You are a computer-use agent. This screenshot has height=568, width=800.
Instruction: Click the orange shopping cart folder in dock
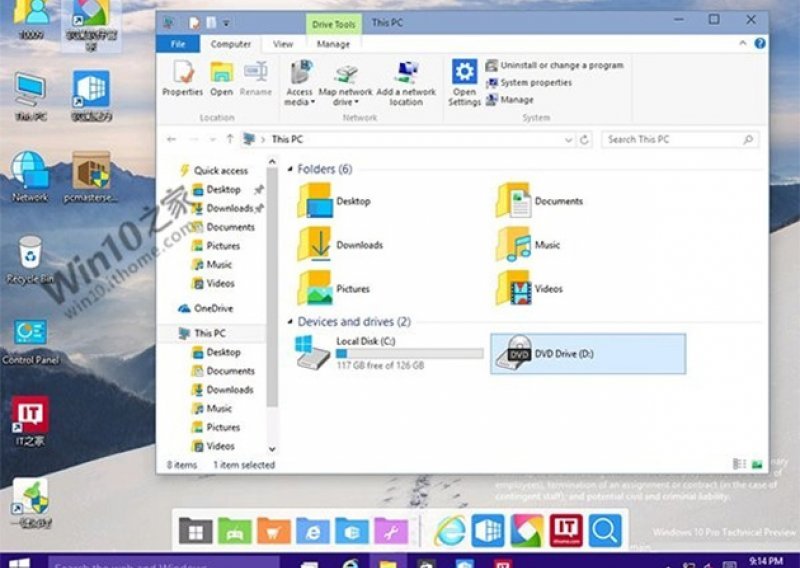274,531
